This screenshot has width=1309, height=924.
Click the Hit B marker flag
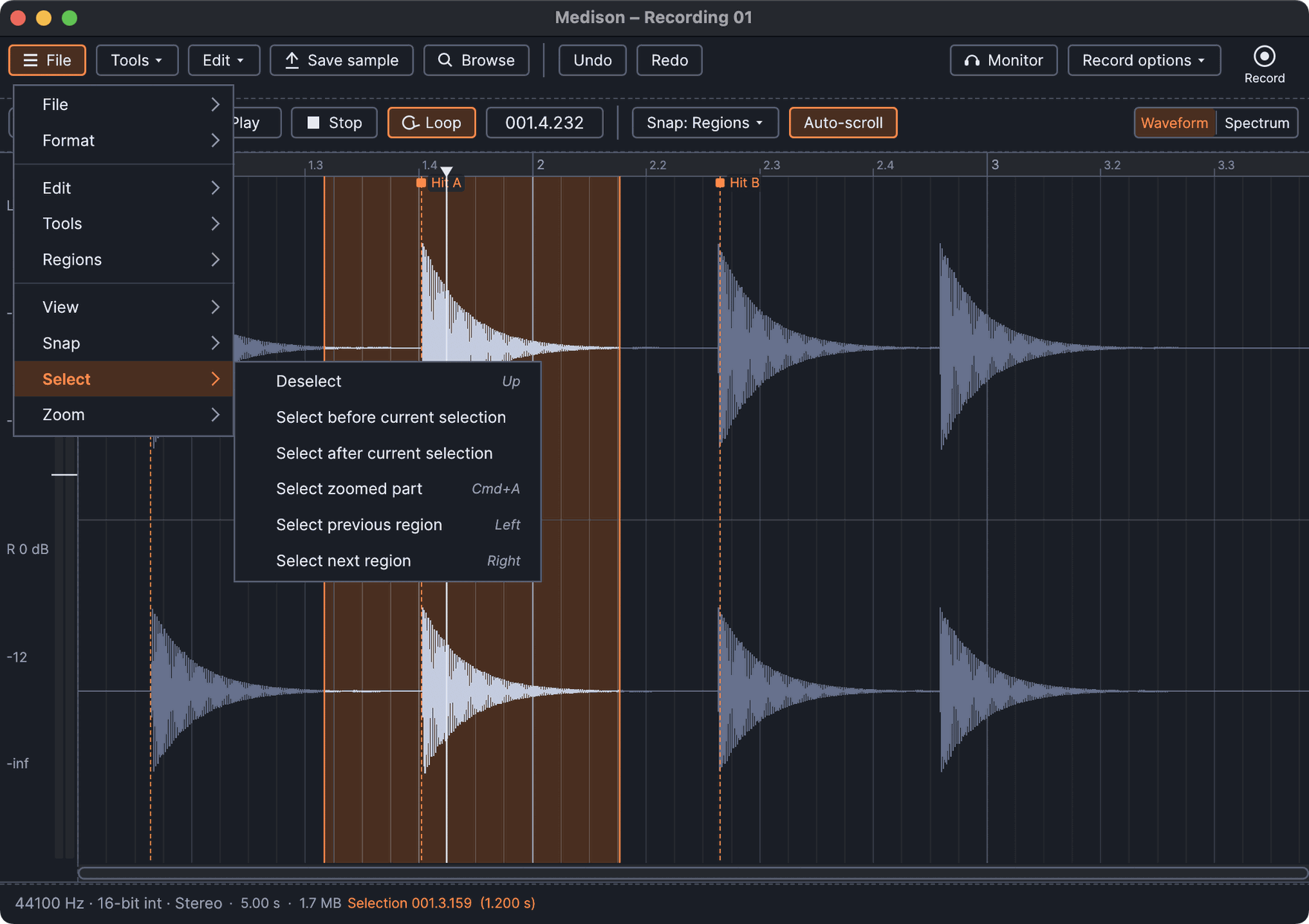[x=720, y=183]
